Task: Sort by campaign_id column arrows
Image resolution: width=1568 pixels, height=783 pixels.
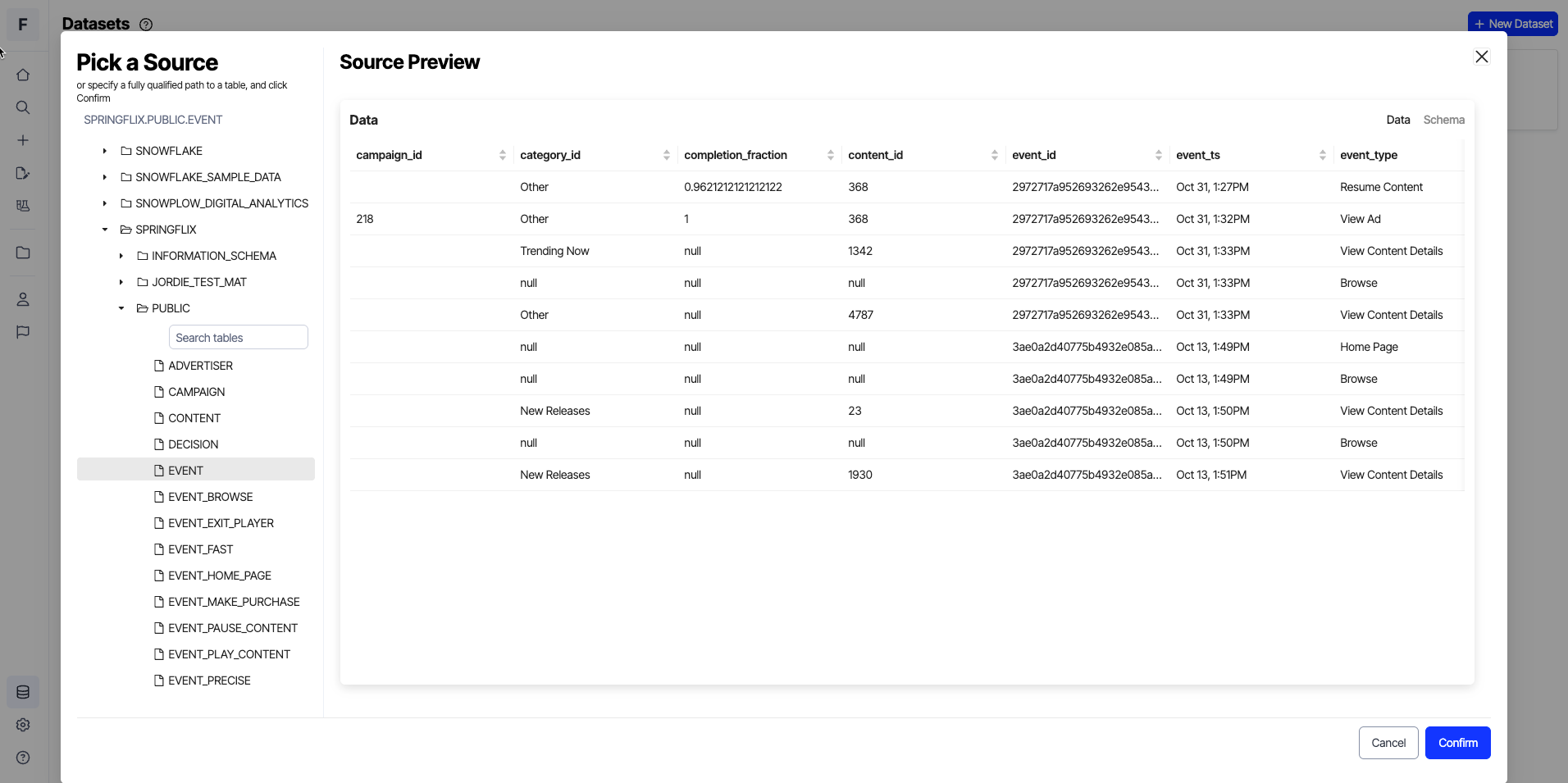Action: coord(503,155)
